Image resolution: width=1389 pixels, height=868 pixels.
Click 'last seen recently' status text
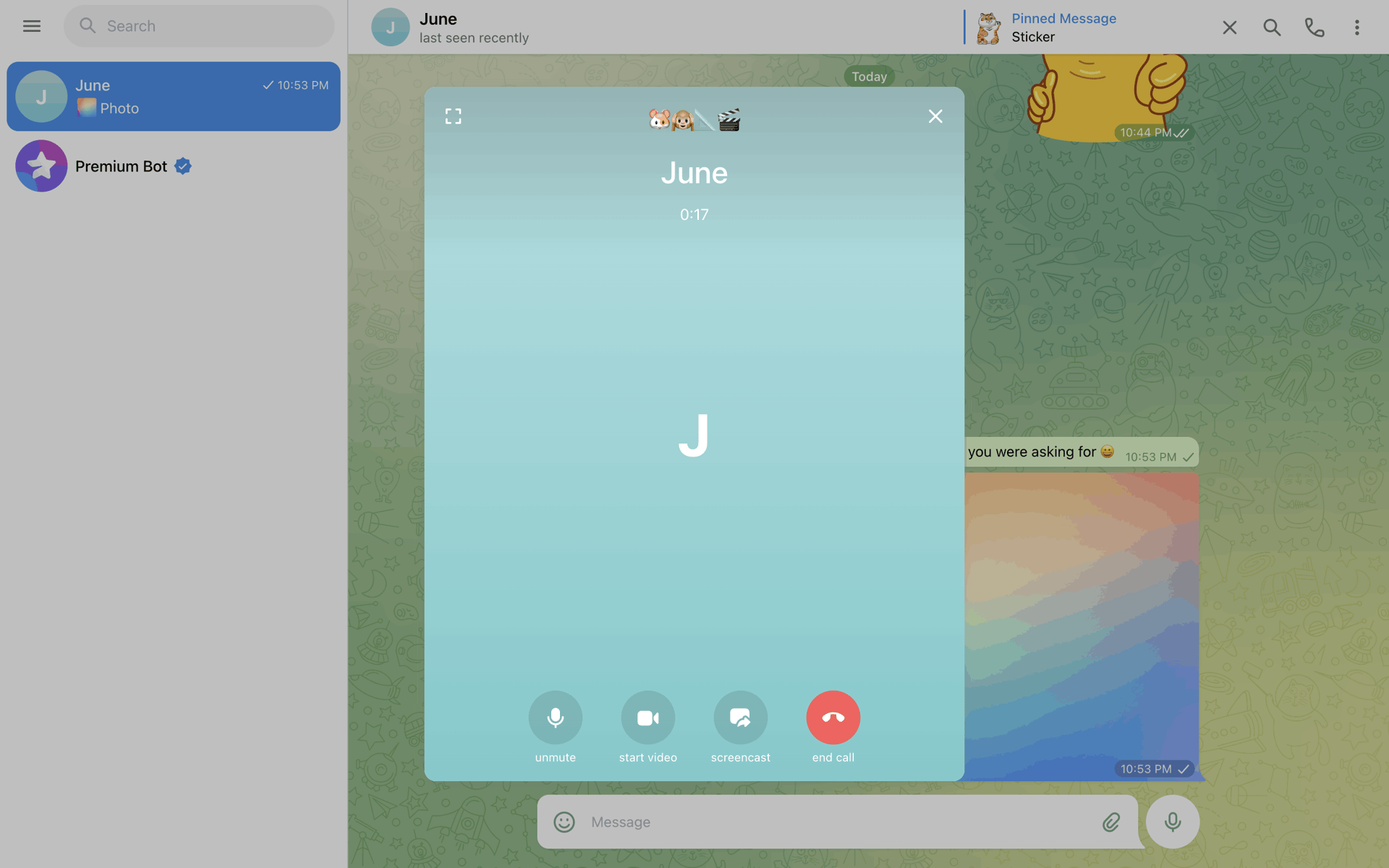474,38
